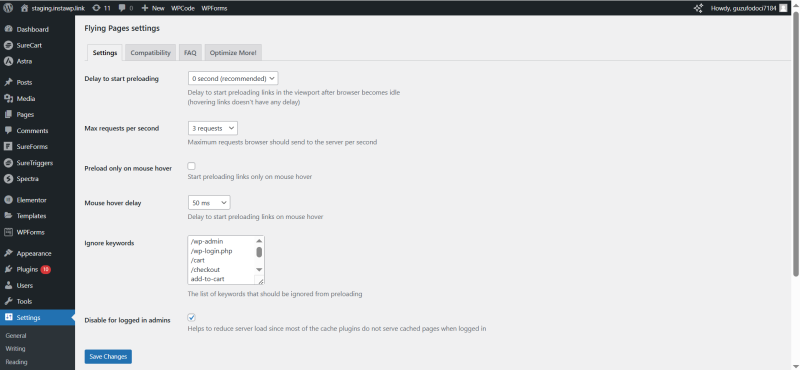Click the Elementor icon in sidebar
The image size is (800, 370).
[8, 200]
